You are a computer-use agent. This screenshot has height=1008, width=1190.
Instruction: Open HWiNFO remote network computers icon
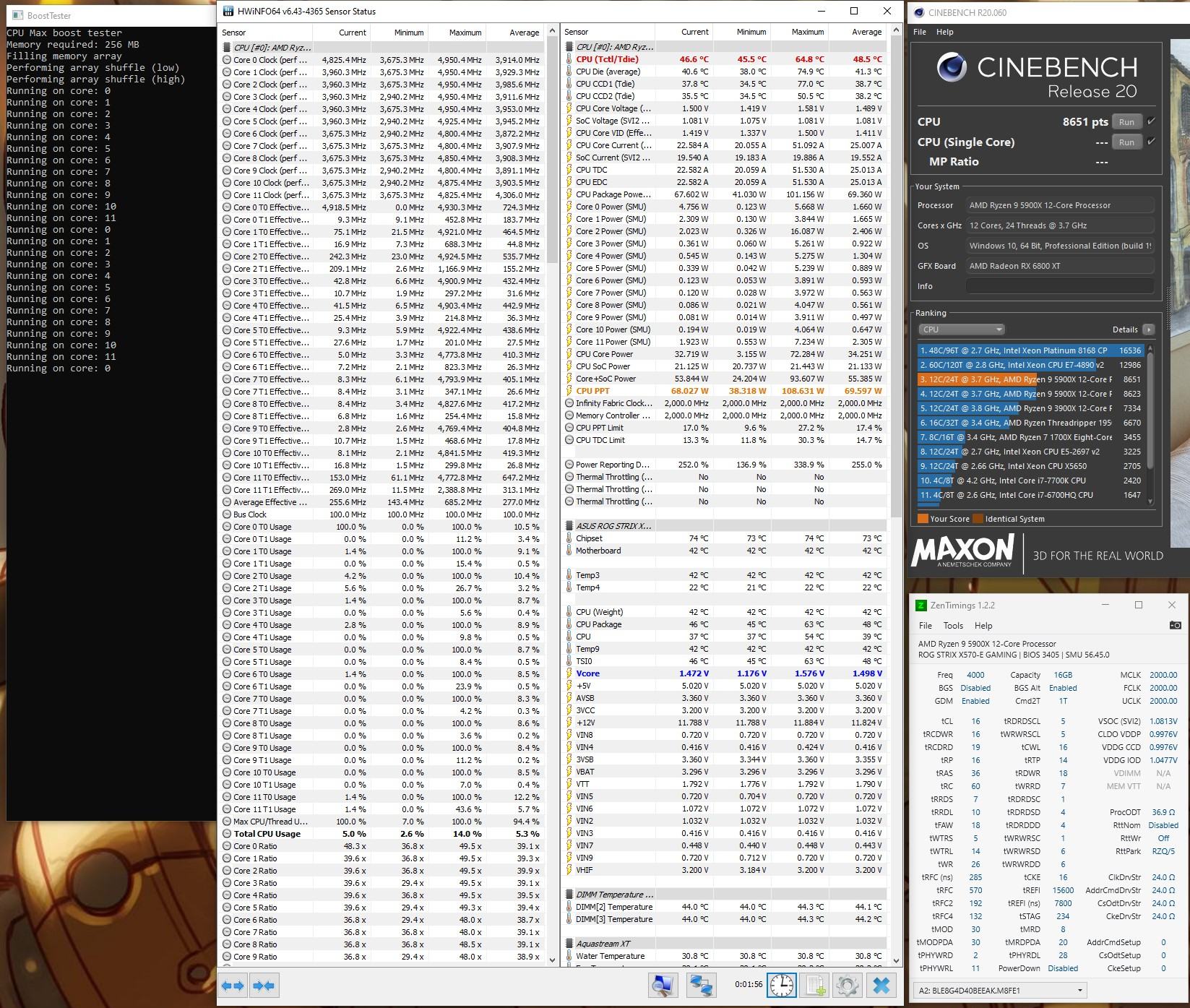[700, 986]
